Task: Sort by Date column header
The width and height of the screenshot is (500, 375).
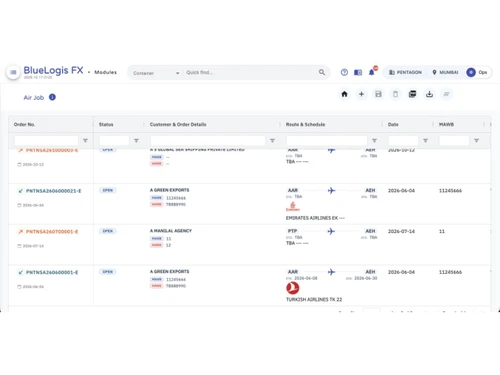Action: tap(393, 124)
